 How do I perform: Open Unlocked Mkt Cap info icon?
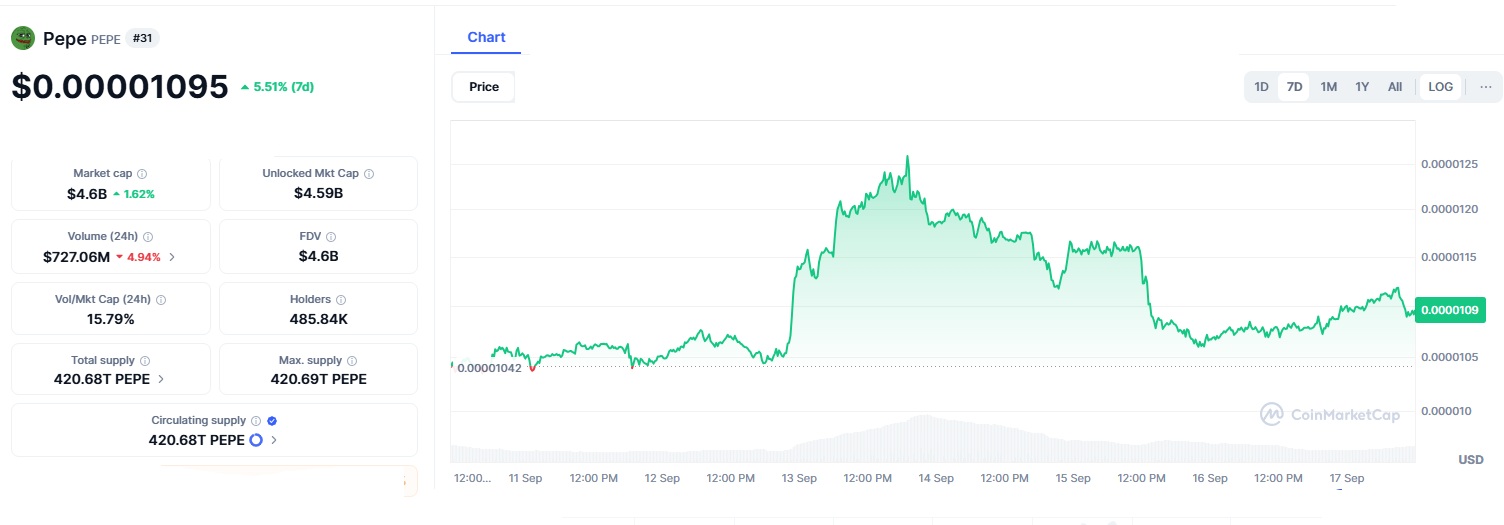coord(369,174)
